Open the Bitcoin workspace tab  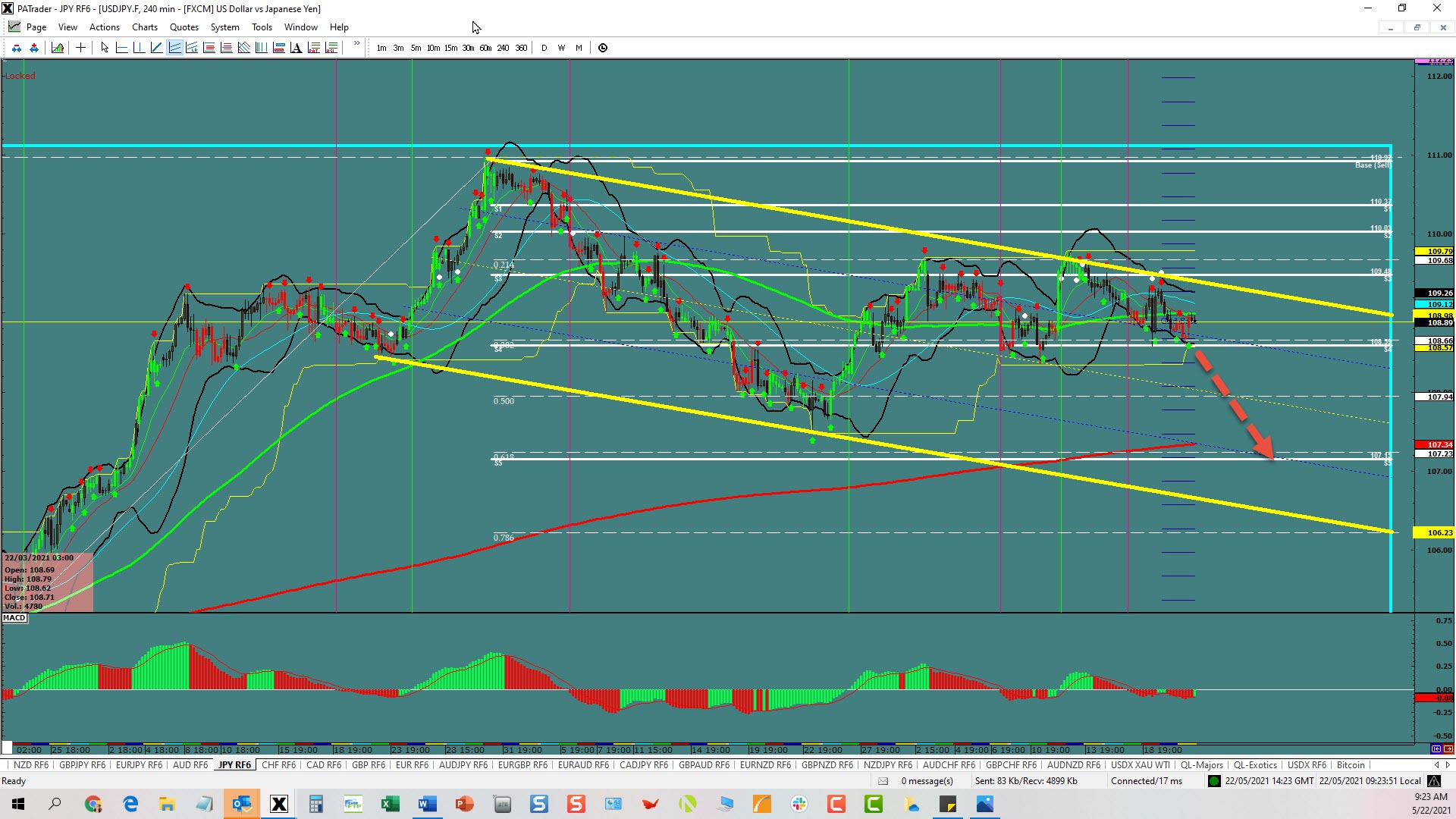pos(1350,765)
